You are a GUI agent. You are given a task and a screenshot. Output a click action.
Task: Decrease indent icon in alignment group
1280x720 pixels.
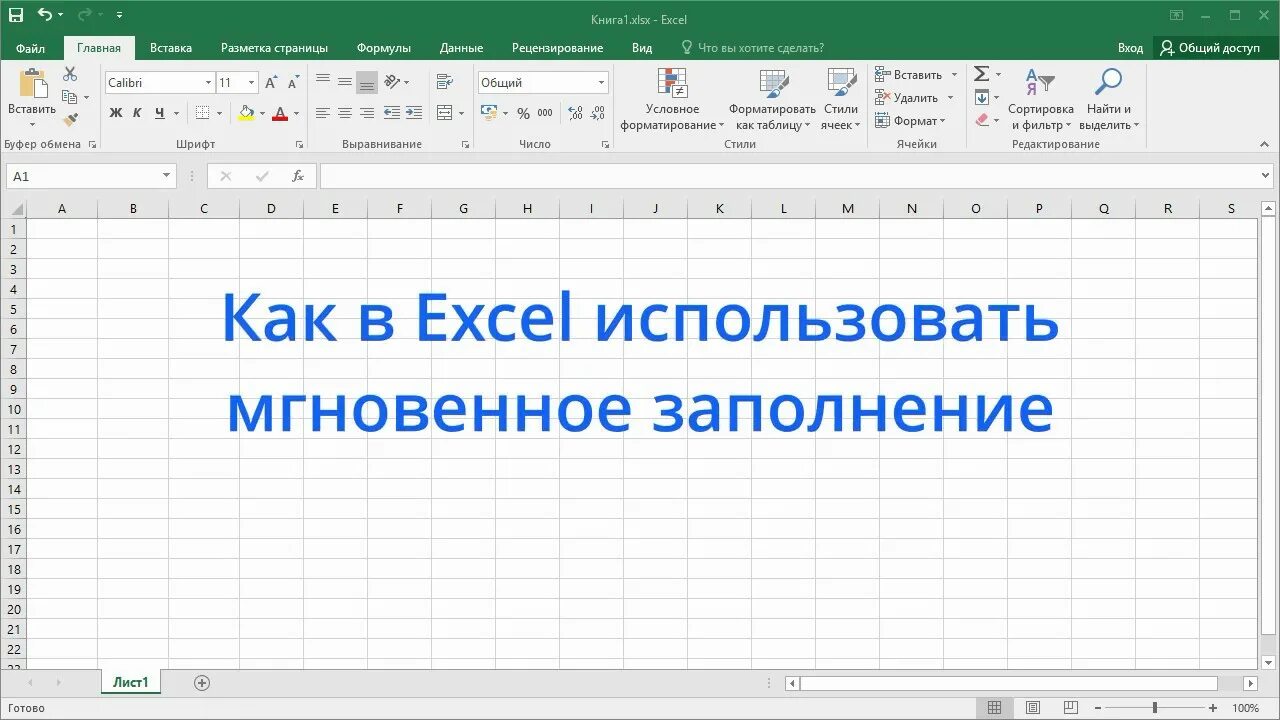click(392, 113)
